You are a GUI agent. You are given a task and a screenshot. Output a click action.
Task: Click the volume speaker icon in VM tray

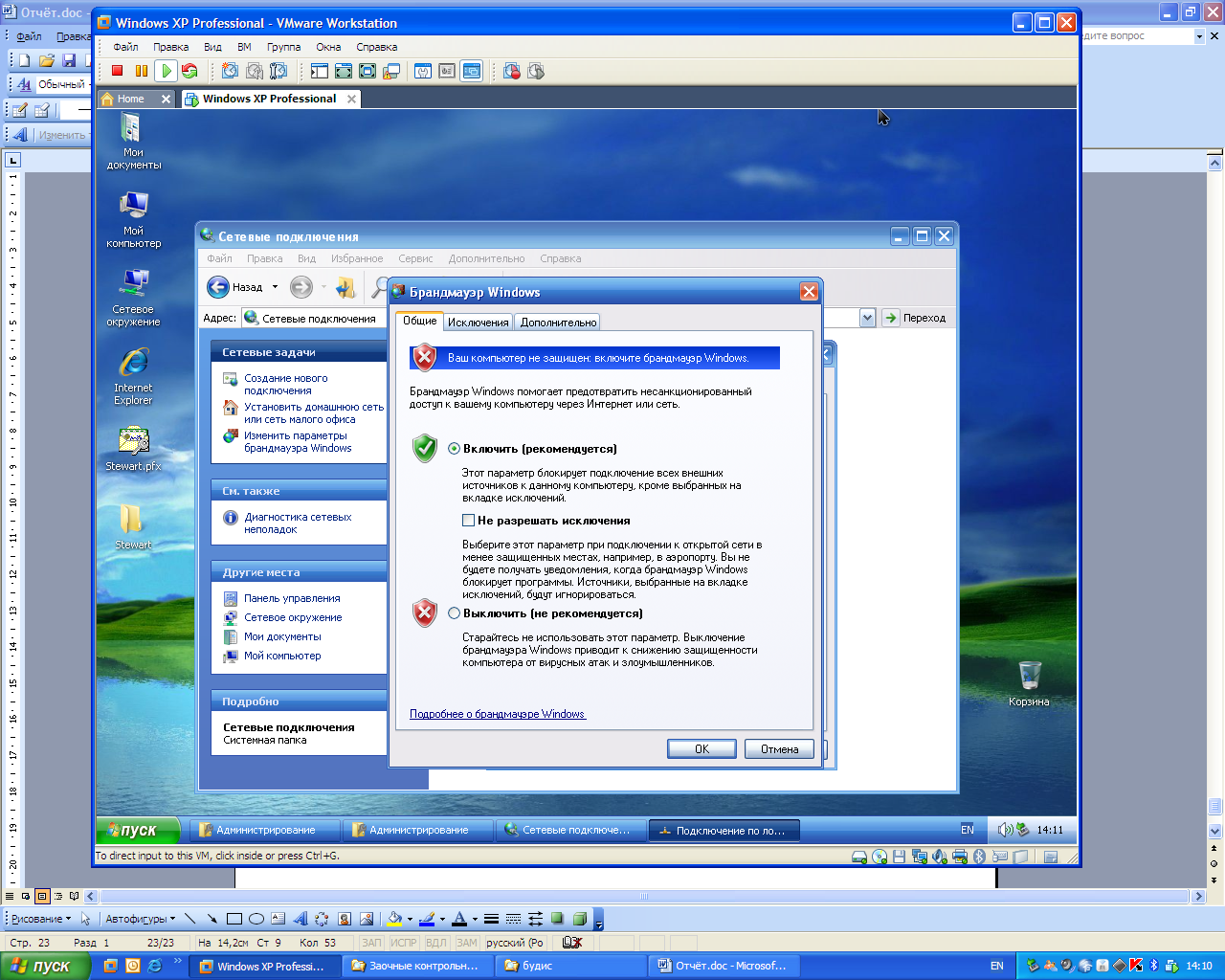(1005, 830)
